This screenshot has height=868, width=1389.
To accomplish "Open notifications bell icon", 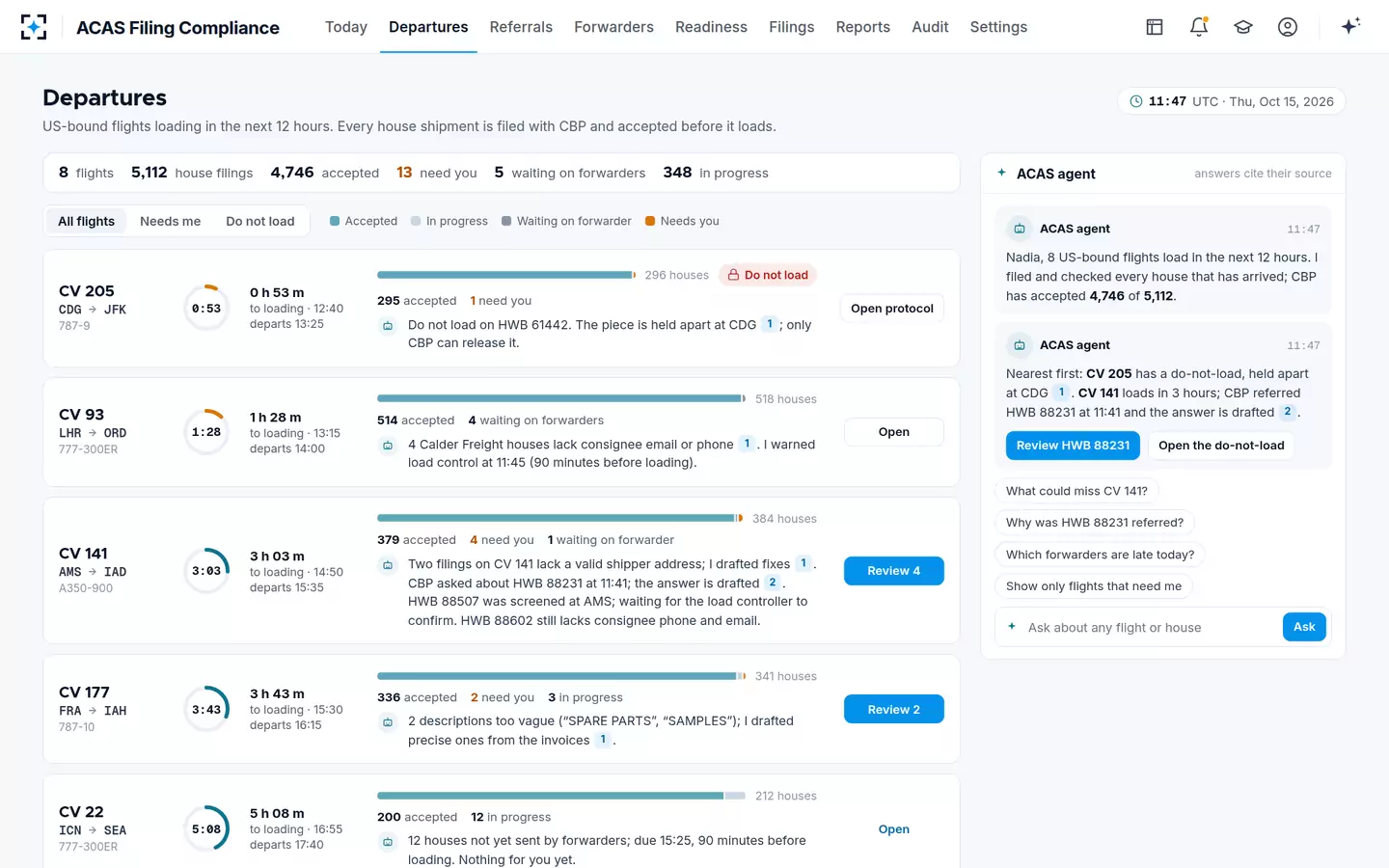I will pyautogui.click(x=1199, y=27).
